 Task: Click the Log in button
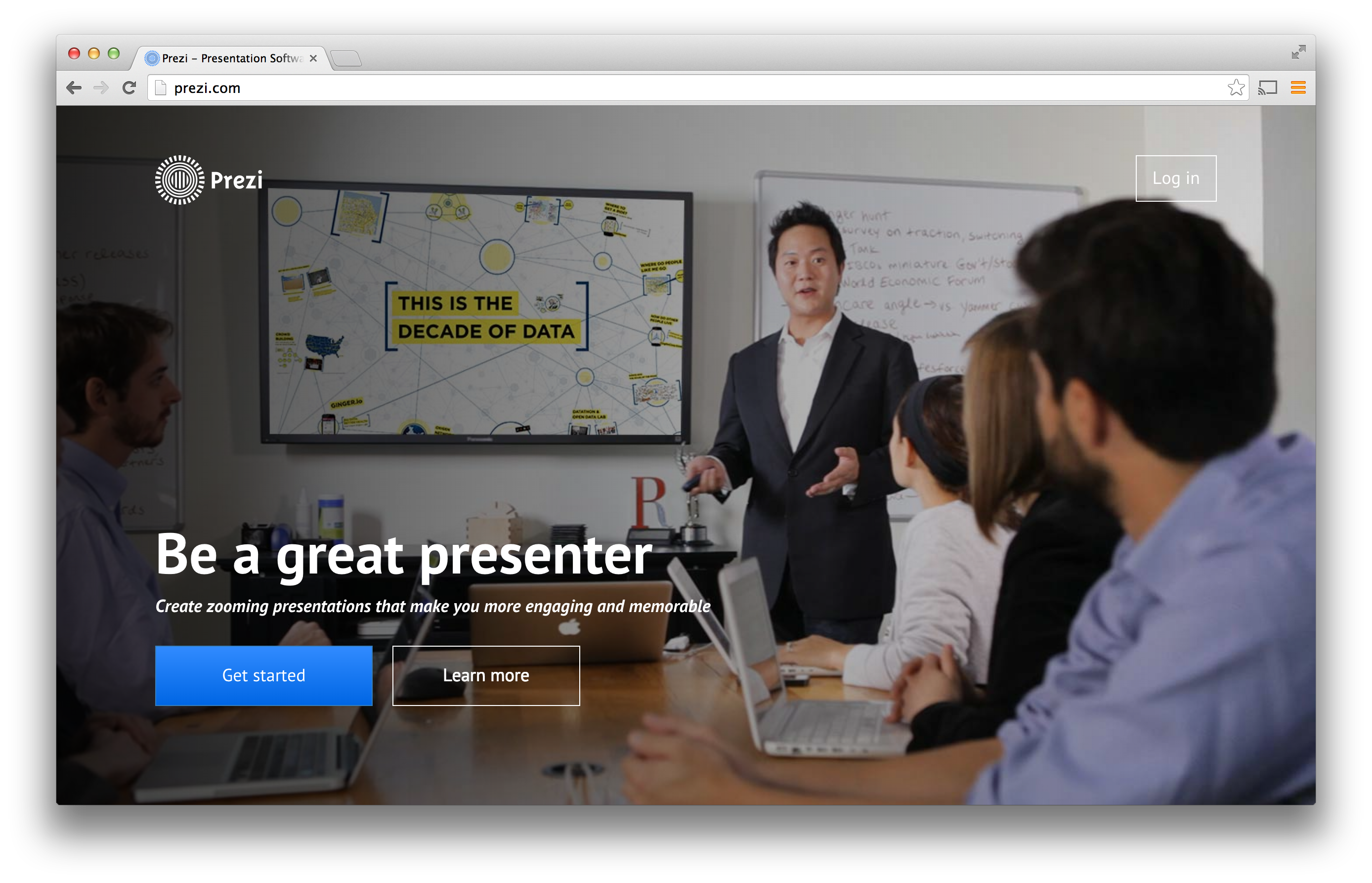[1175, 178]
